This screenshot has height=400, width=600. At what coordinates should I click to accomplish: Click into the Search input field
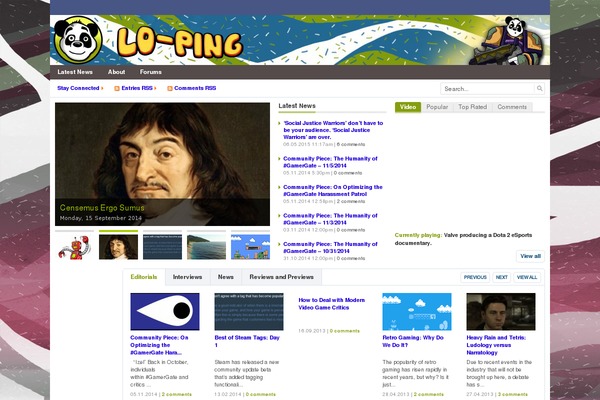[488, 88]
